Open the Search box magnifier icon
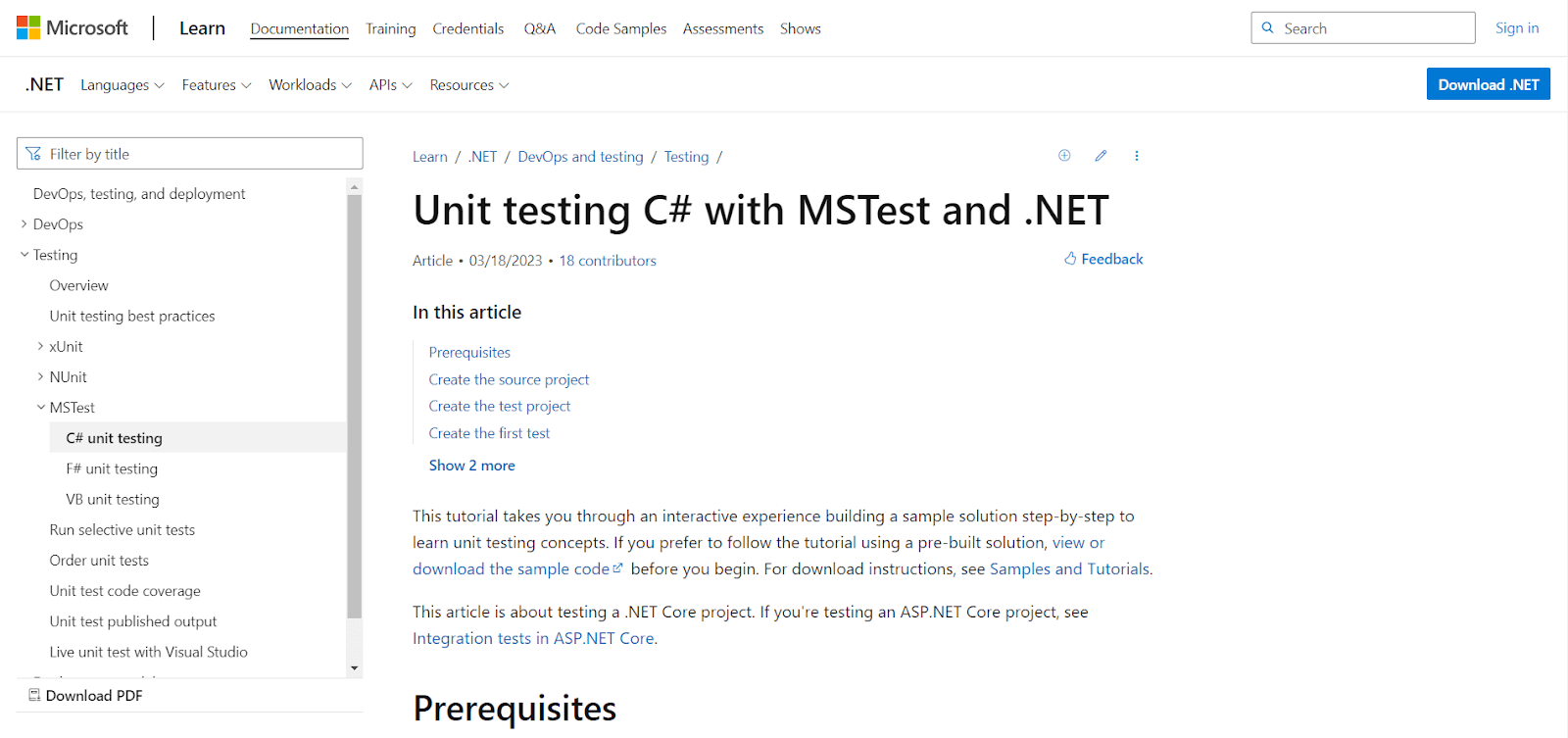The height and width of the screenshot is (738, 1568). tap(1268, 27)
